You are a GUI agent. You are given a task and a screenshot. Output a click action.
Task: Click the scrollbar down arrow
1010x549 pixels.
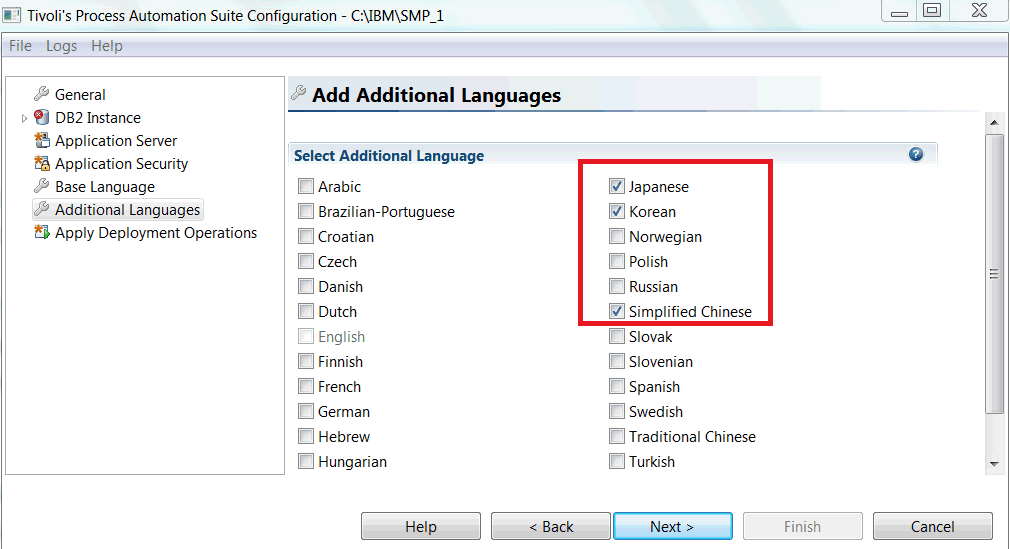pyautogui.click(x=994, y=464)
